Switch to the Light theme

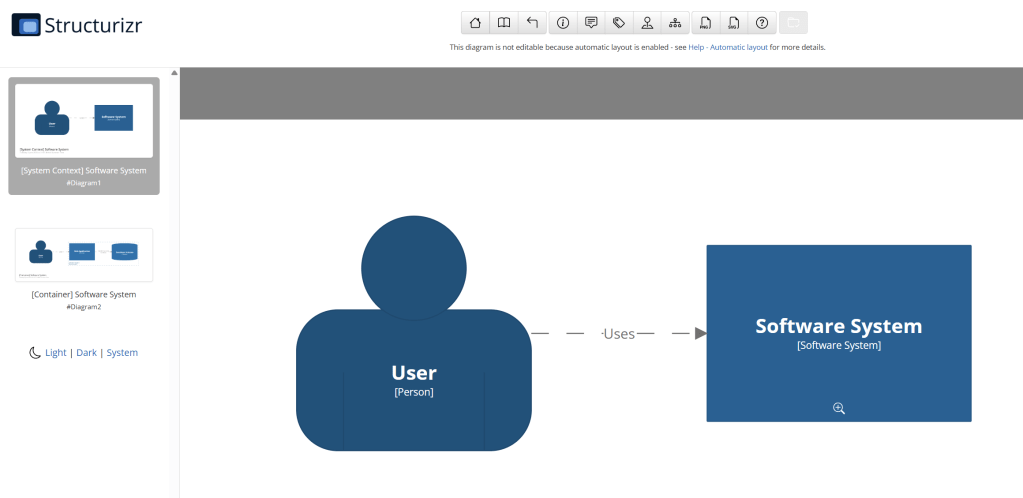tap(55, 353)
